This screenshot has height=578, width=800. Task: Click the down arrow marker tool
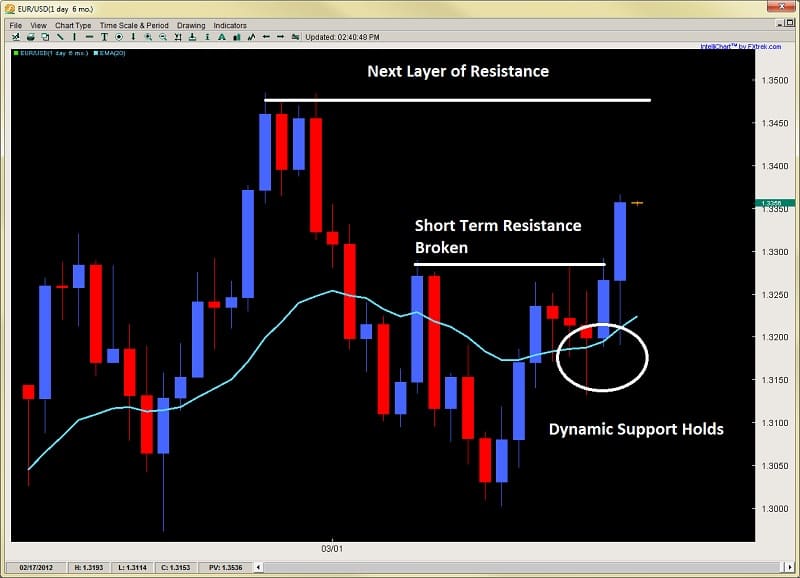click(x=133, y=37)
